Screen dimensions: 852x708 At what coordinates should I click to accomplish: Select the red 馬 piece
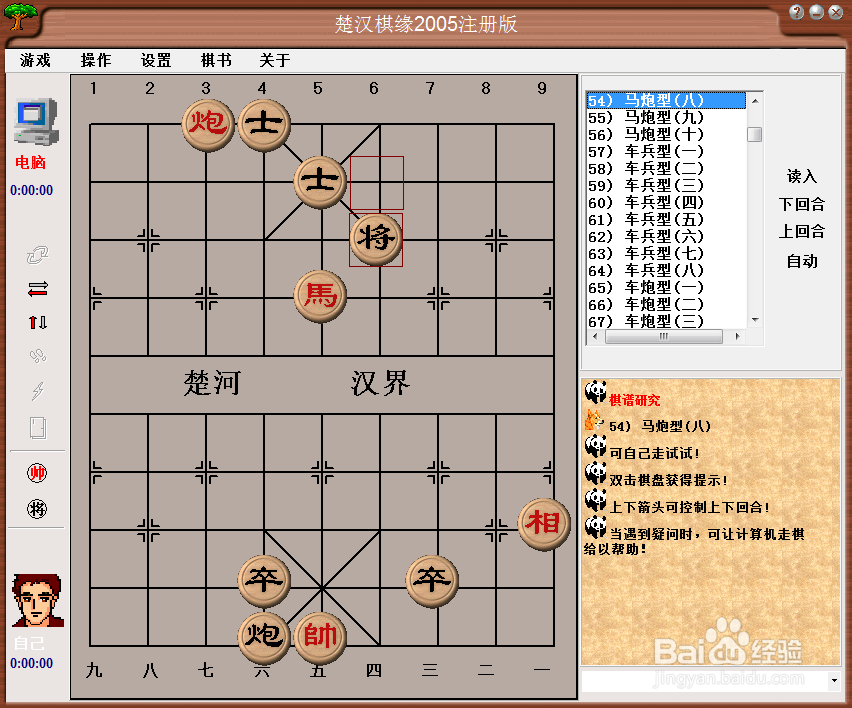pyautogui.click(x=320, y=297)
